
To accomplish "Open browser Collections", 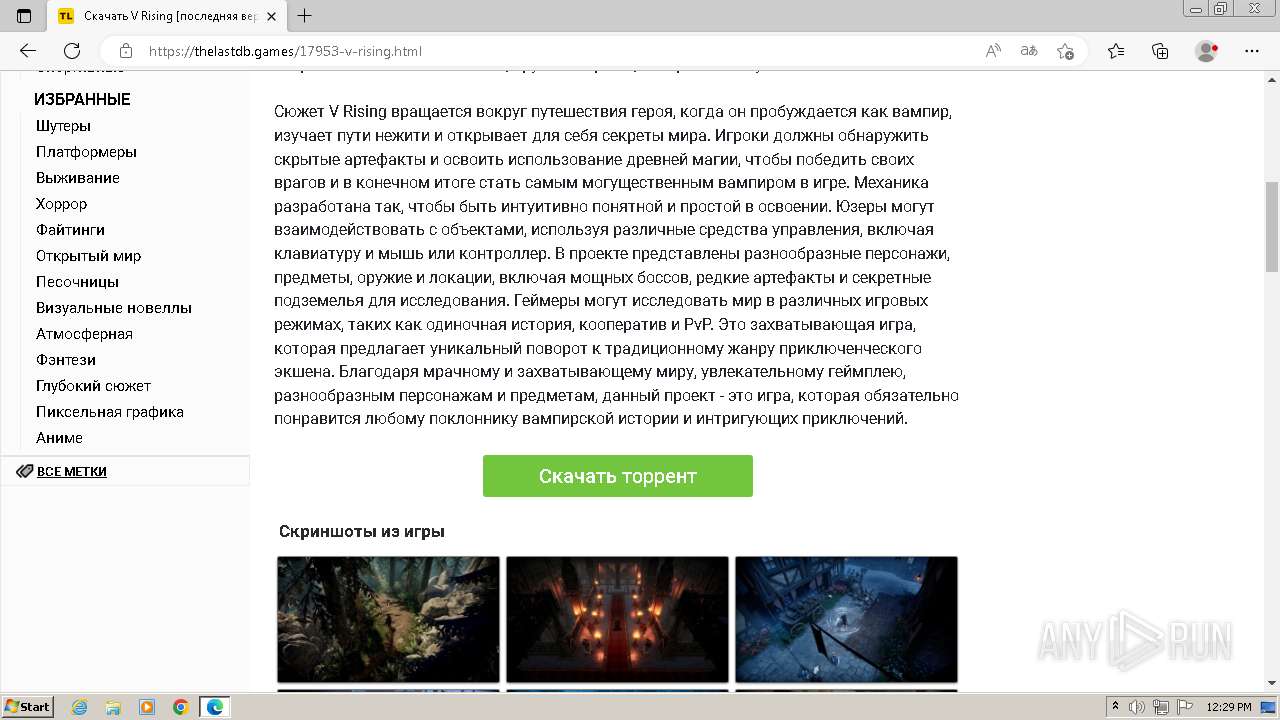I will (x=1160, y=51).
